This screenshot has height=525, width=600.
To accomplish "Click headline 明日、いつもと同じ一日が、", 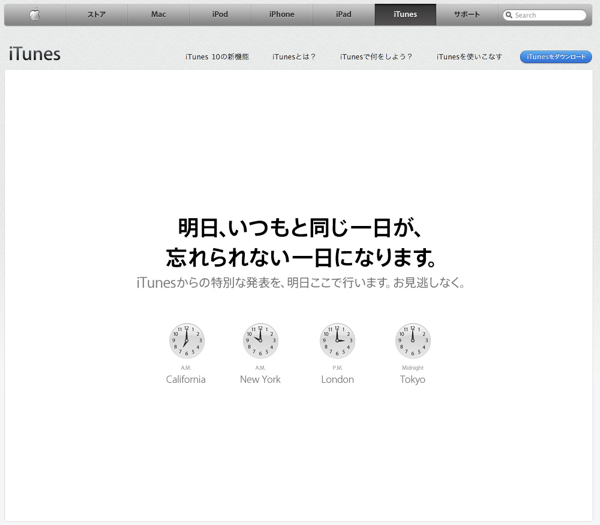I will pyautogui.click(x=300, y=228).
